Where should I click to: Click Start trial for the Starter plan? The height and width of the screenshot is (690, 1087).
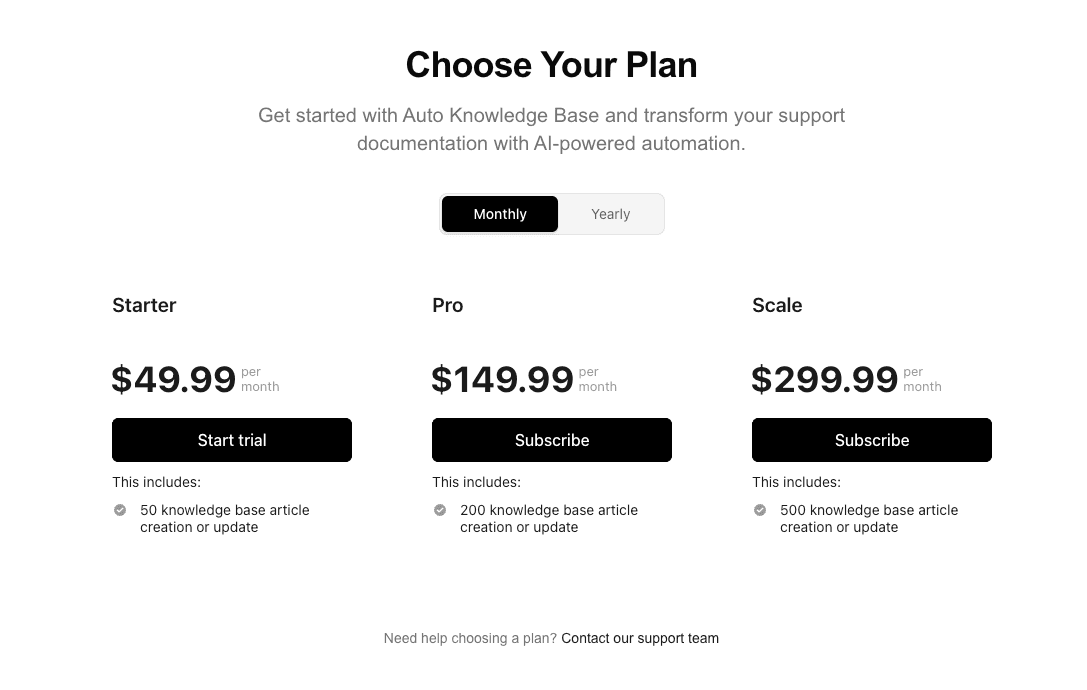[x=231, y=440]
